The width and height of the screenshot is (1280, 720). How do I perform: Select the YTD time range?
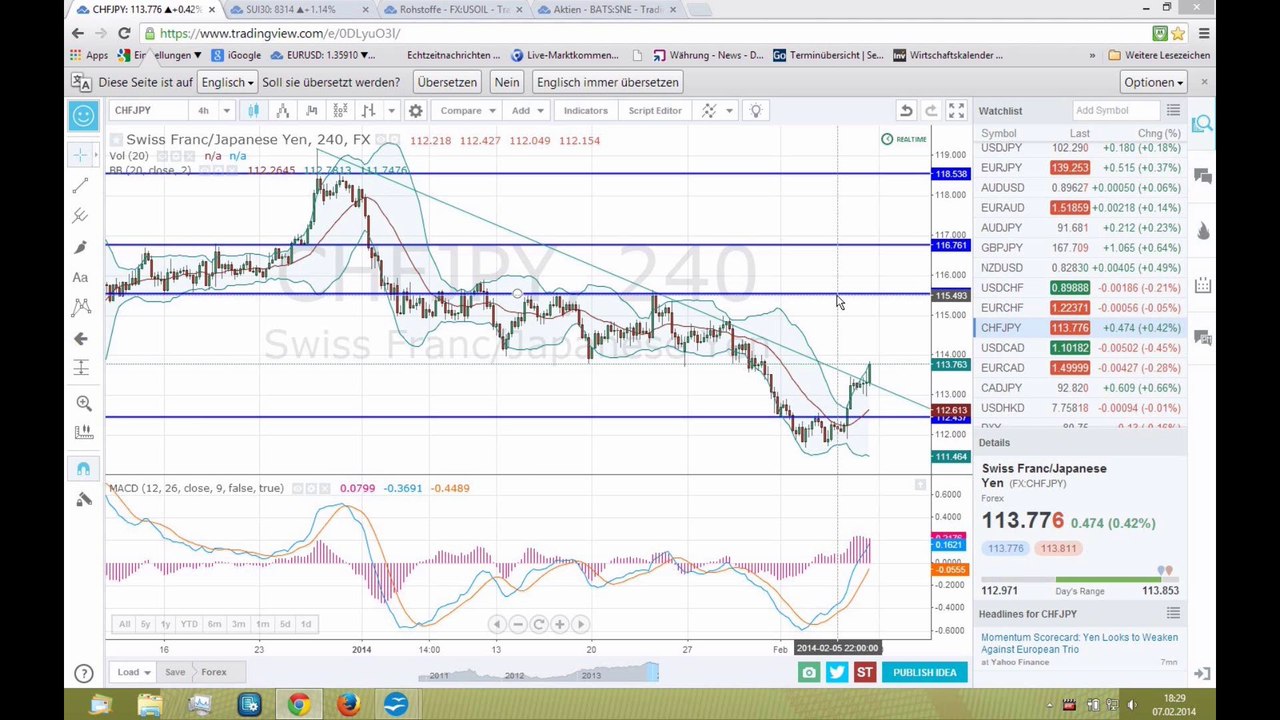[189, 624]
